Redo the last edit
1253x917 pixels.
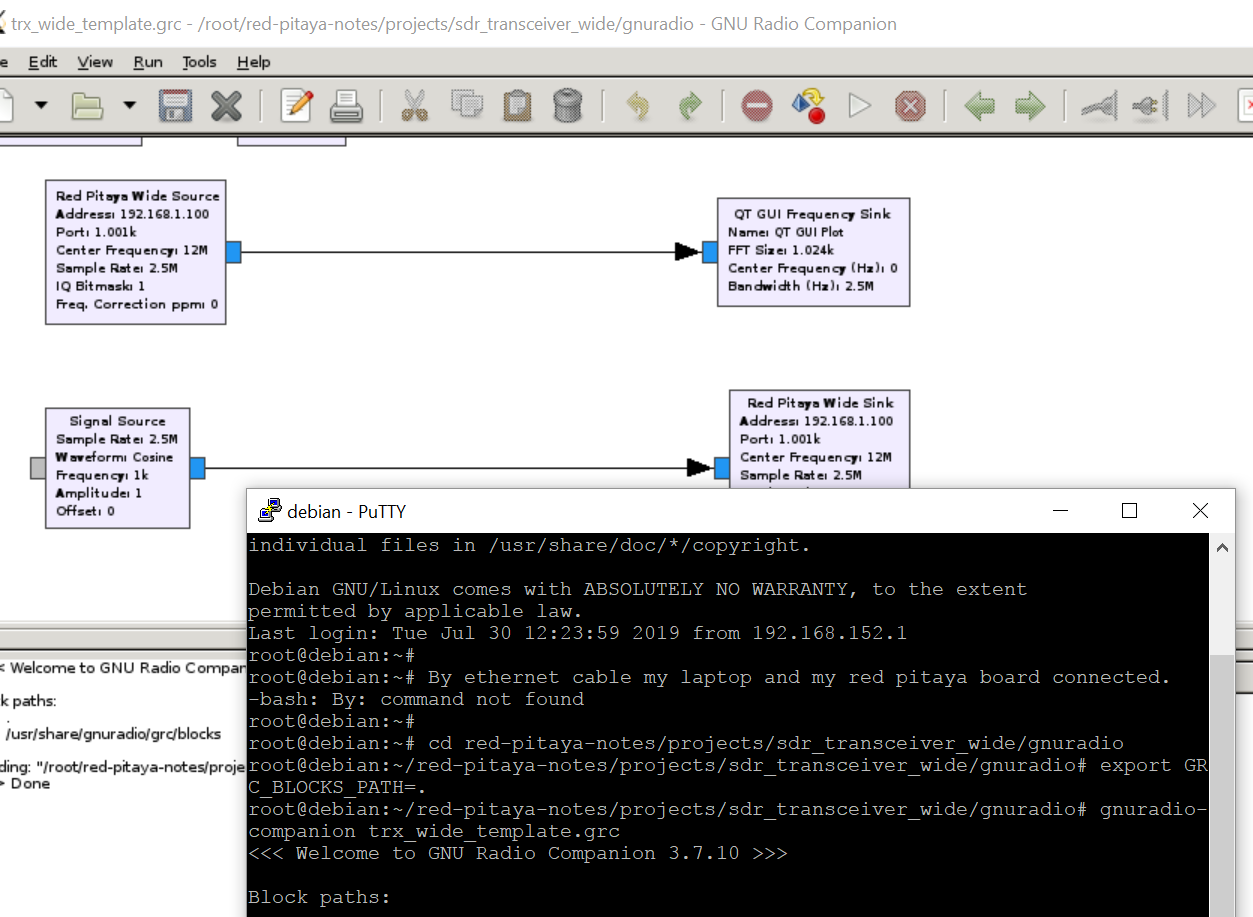pyautogui.click(x=688, y=105)
